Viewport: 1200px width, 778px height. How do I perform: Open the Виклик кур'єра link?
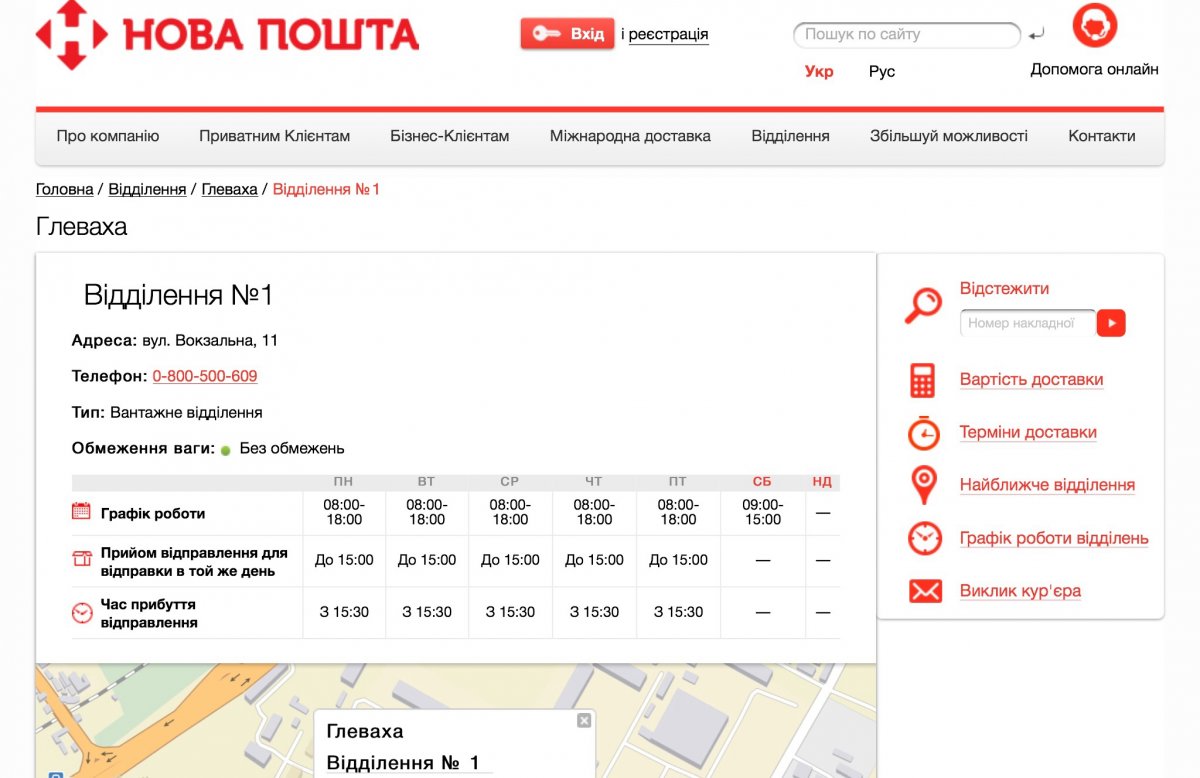pyautogui.click(x=1020, y=590)
